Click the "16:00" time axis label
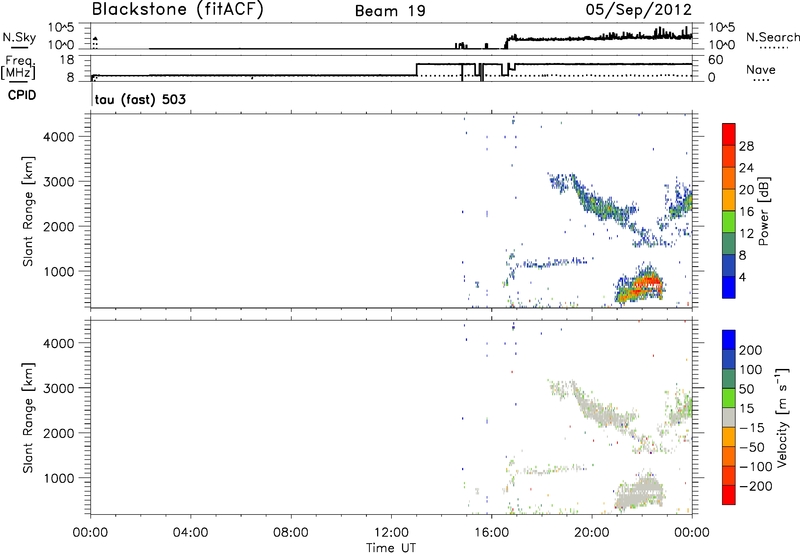 (x=491, y=532)
